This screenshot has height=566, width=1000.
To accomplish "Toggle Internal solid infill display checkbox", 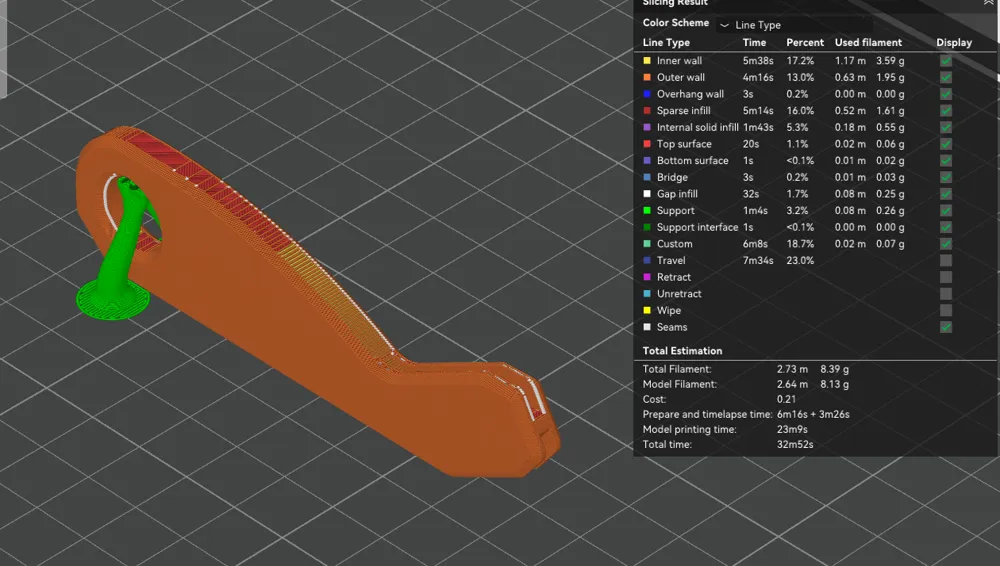I will 946,128.
